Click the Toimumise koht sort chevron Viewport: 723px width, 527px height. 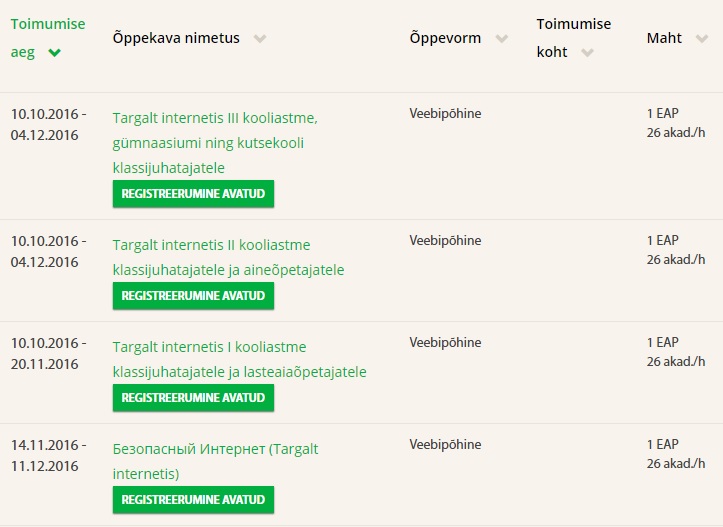587,53
